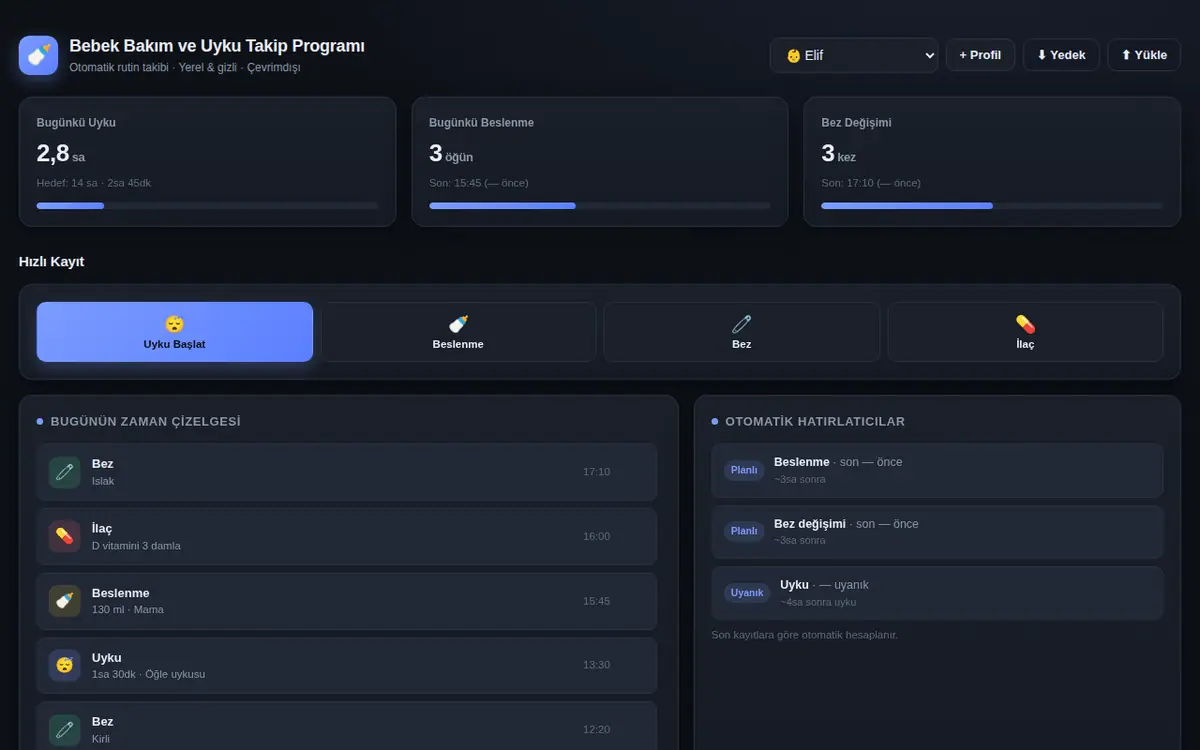
Task: Click the 'Islak' diaper note text
Action: point(103,481)
